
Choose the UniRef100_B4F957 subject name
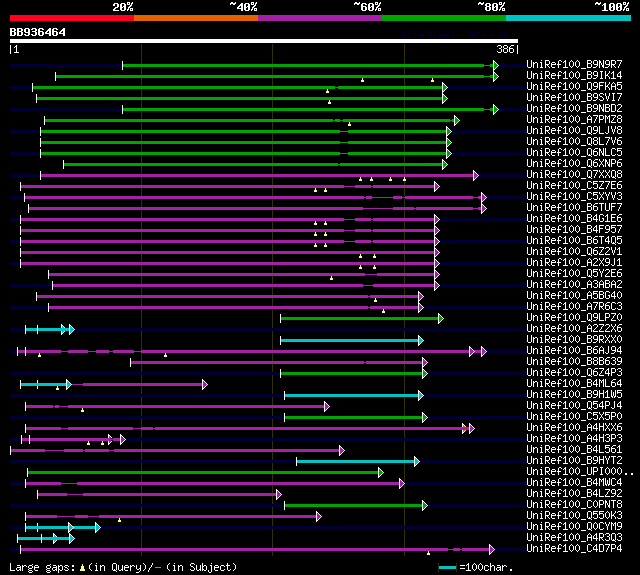pos(574,230)
